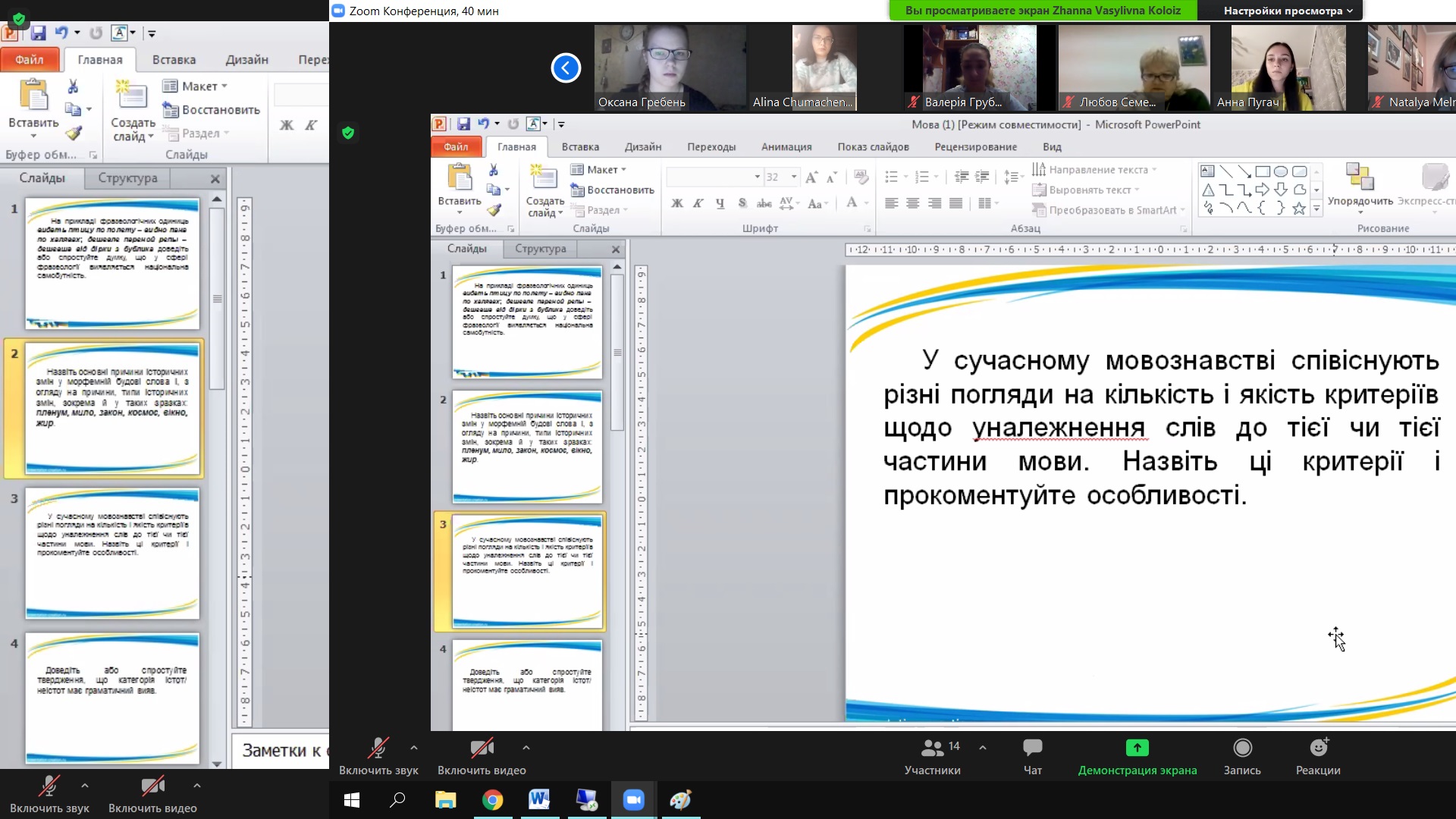Open Google Chrome from the taskbar

pyautogui.click(x=492, y=800)
